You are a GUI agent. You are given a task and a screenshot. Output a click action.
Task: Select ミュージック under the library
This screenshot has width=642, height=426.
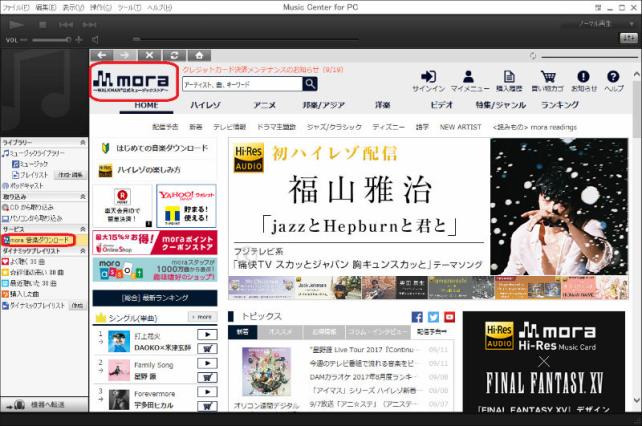[30, 164]
